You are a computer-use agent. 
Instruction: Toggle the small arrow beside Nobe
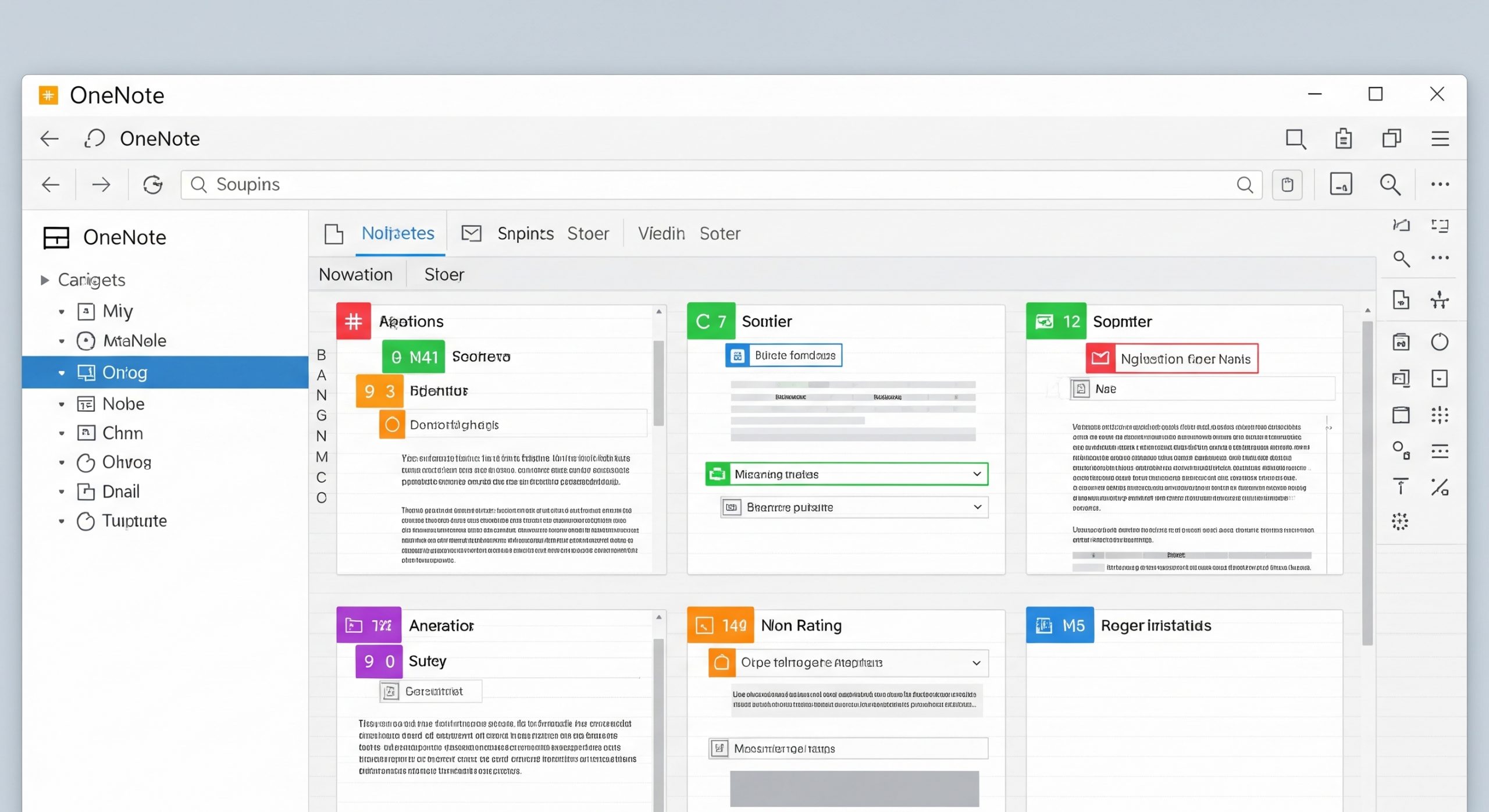(62, 404)
